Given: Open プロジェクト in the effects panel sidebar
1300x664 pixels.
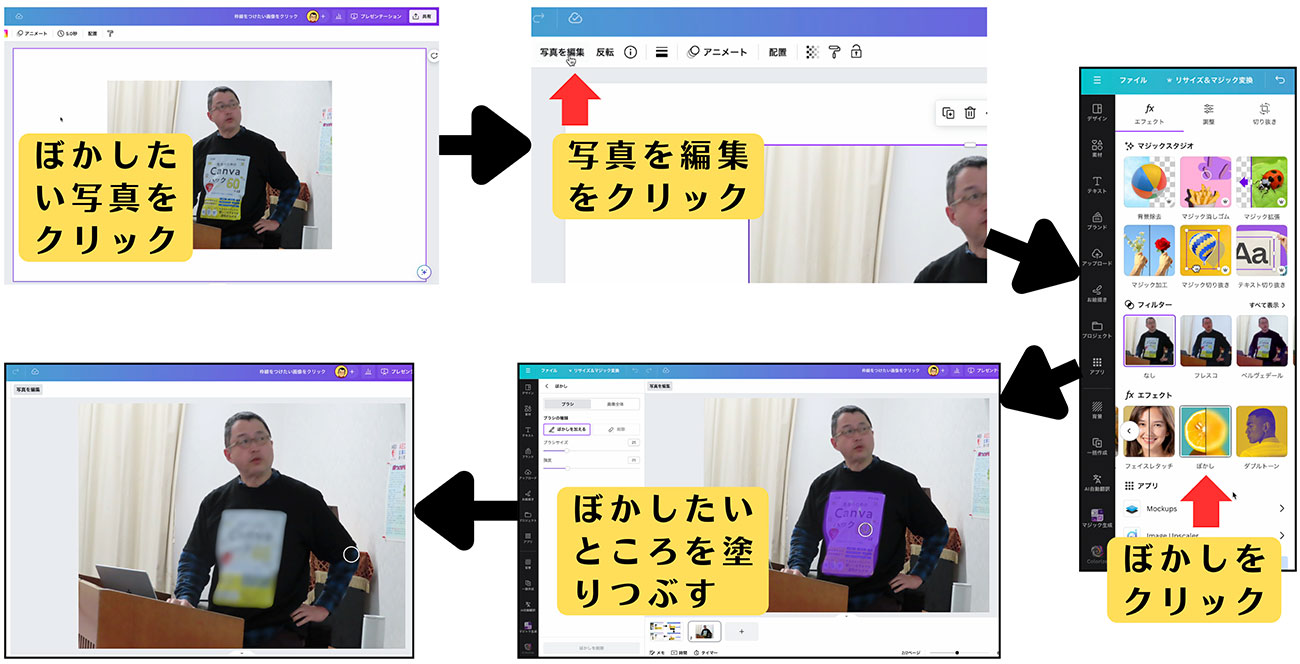Looking at the screenshot, I should 1097,330.
